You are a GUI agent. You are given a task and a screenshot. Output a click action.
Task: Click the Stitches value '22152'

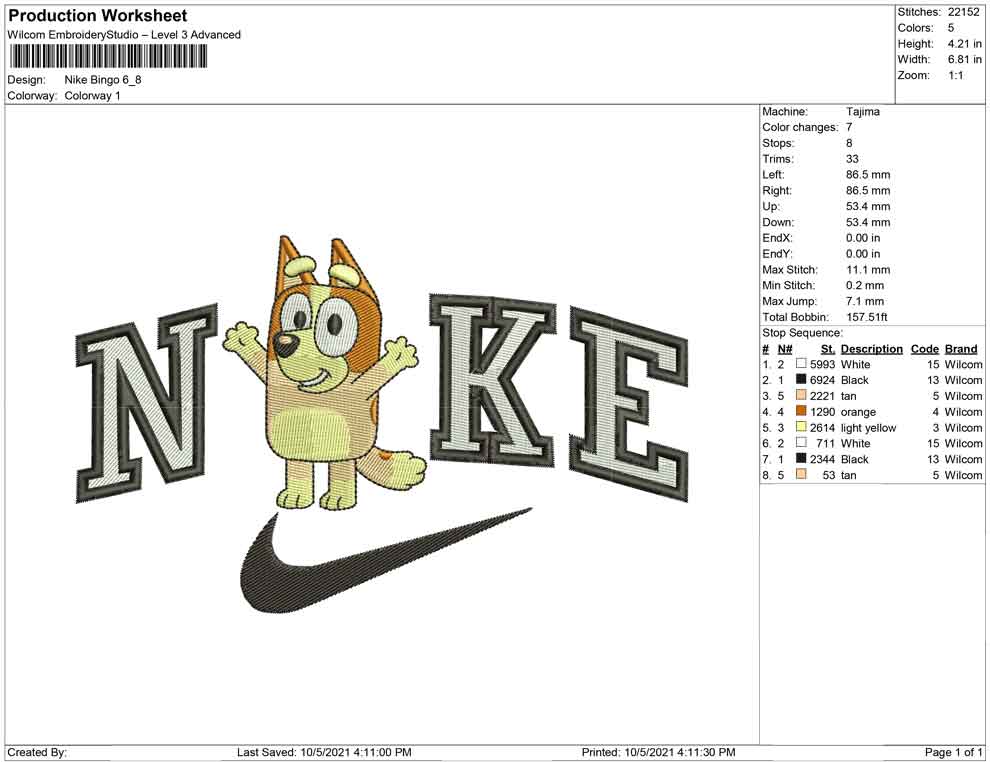(963, 12)
